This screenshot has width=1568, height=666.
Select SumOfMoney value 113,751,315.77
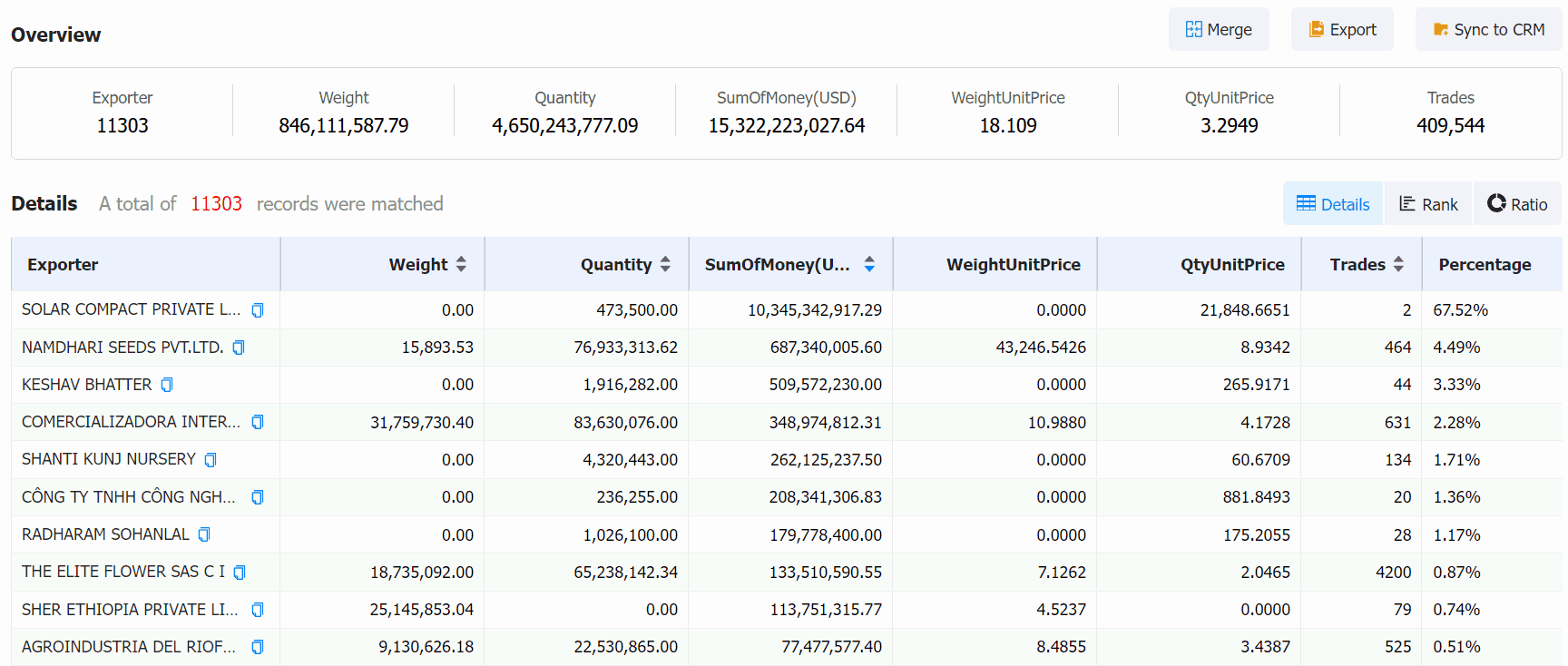826,610
